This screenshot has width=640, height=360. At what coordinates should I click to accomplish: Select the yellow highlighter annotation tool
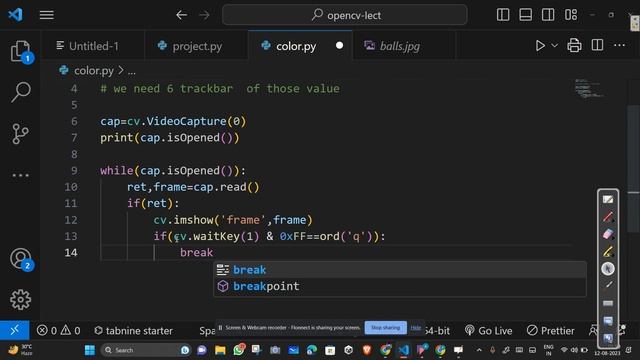pyautogui.click(x=608, y=251)
